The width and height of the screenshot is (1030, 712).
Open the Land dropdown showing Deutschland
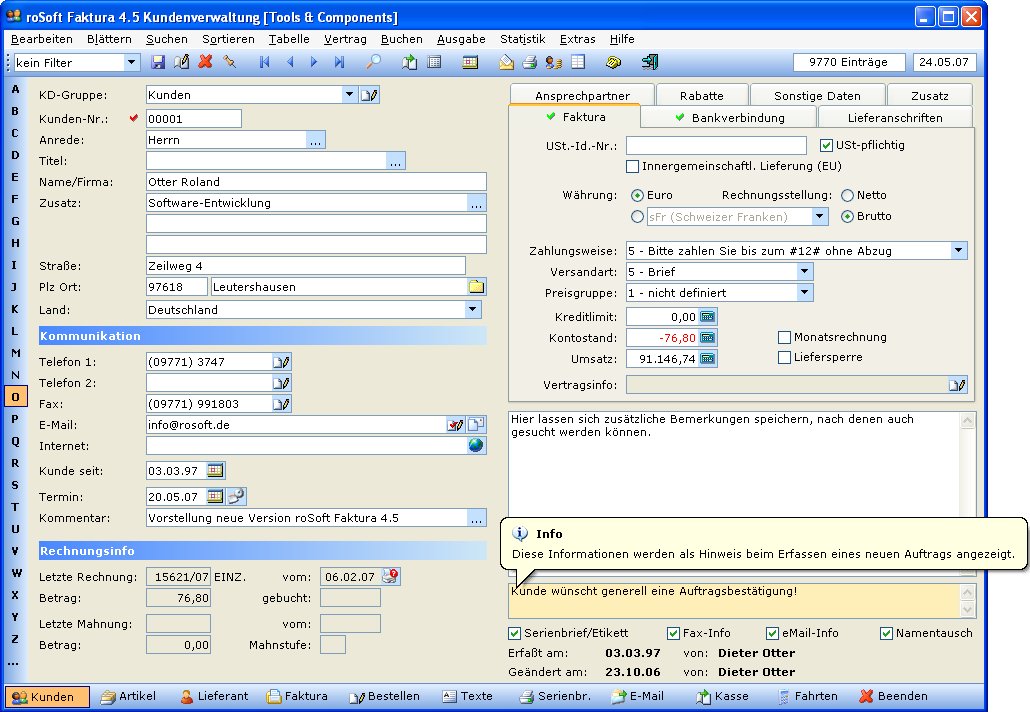tap(473, 310)
